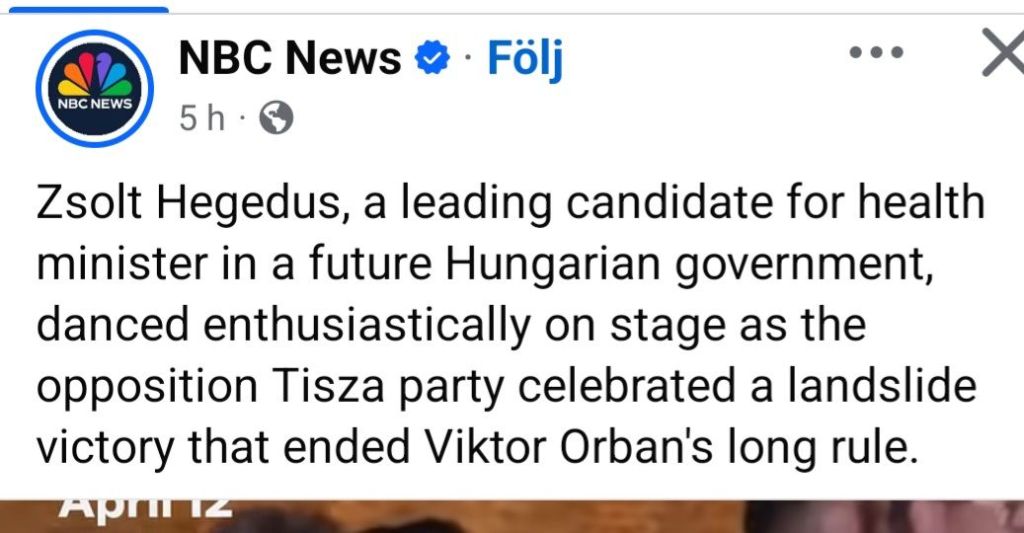Click the 5 h post timestamp
Screen dimensions: 1024x533
[x=201, y=119]
